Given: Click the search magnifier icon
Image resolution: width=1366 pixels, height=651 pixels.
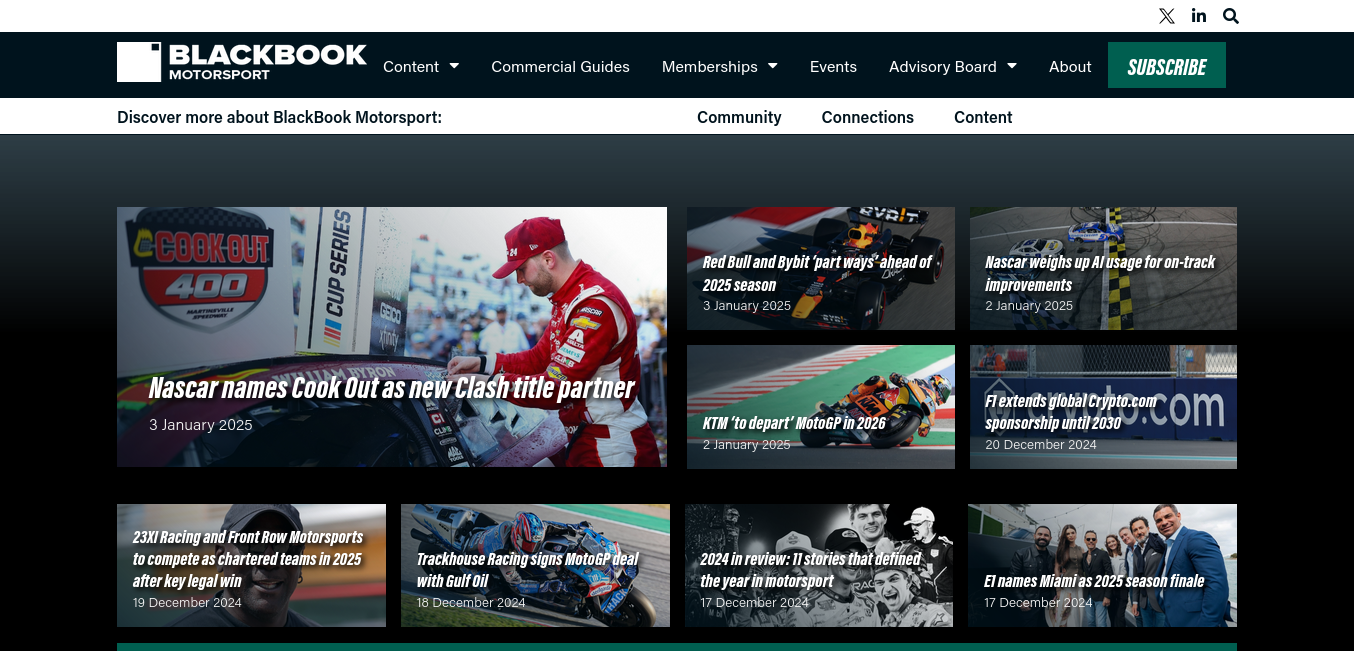Looking at the screenshot, I should [x=1231, y=16].
